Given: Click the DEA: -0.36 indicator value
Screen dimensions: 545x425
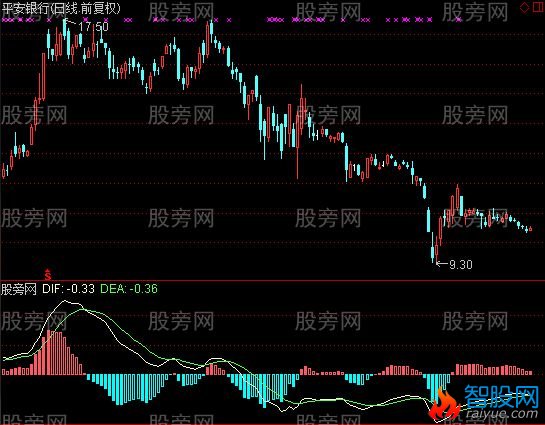Looking at the screenshot, I should pos(129,289).
